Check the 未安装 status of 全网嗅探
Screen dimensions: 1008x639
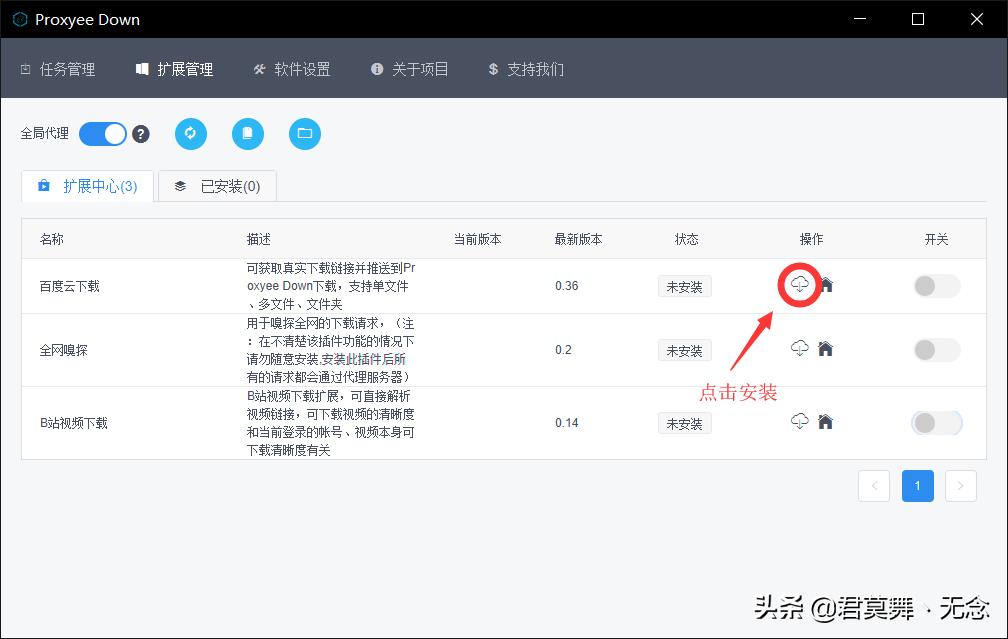(x=684, y=350)
